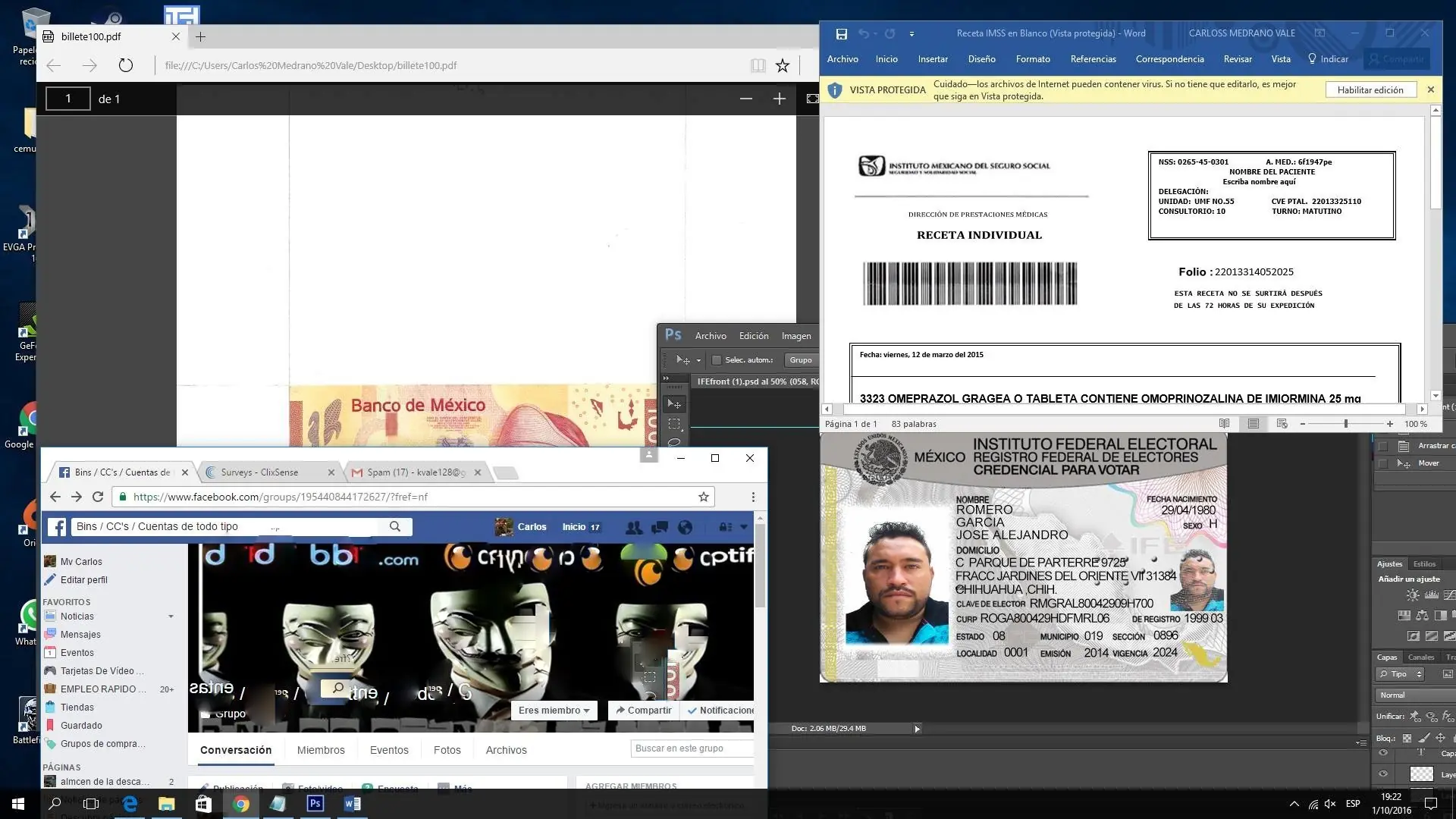Open Photoshop from the Windows taskbar
1456x819 pixels.
click(315, 804)
